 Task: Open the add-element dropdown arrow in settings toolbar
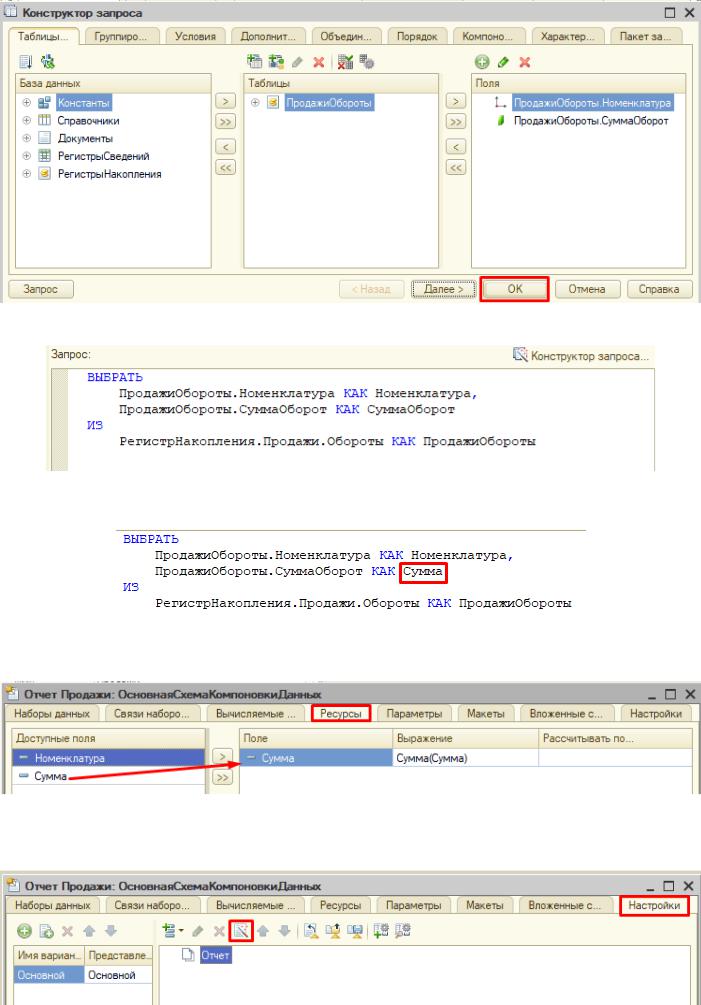click(x=181, y=931)
